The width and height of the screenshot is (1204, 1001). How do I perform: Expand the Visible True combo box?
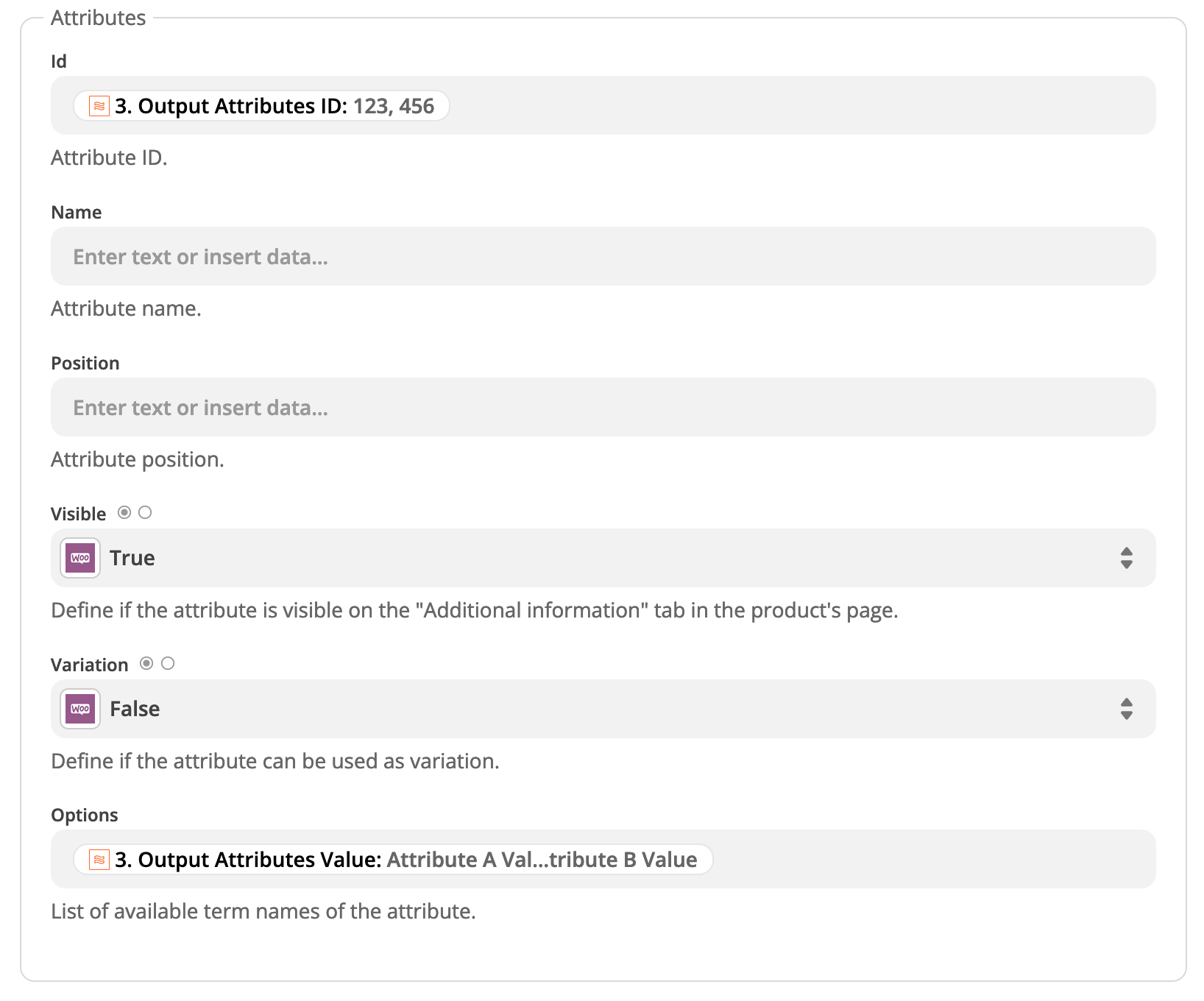(x=589, y=558)
